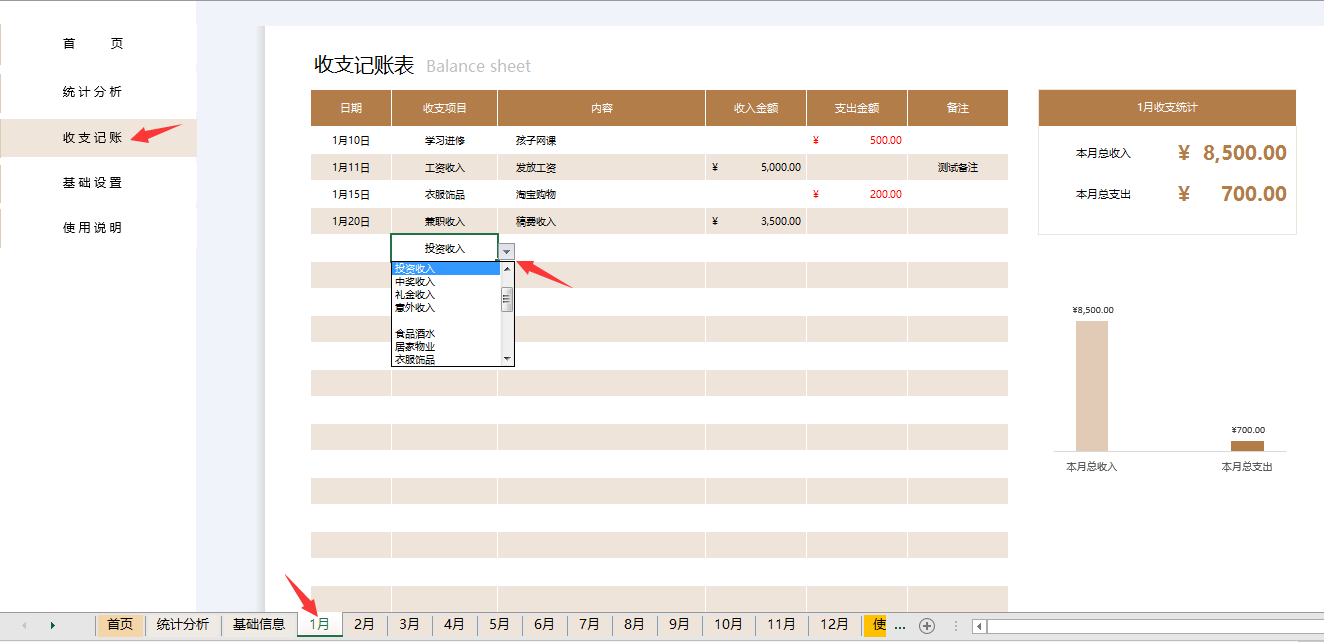Click the 500.00 expense cell
Screen dimensions: 1324x642
[x=857, y=141]
